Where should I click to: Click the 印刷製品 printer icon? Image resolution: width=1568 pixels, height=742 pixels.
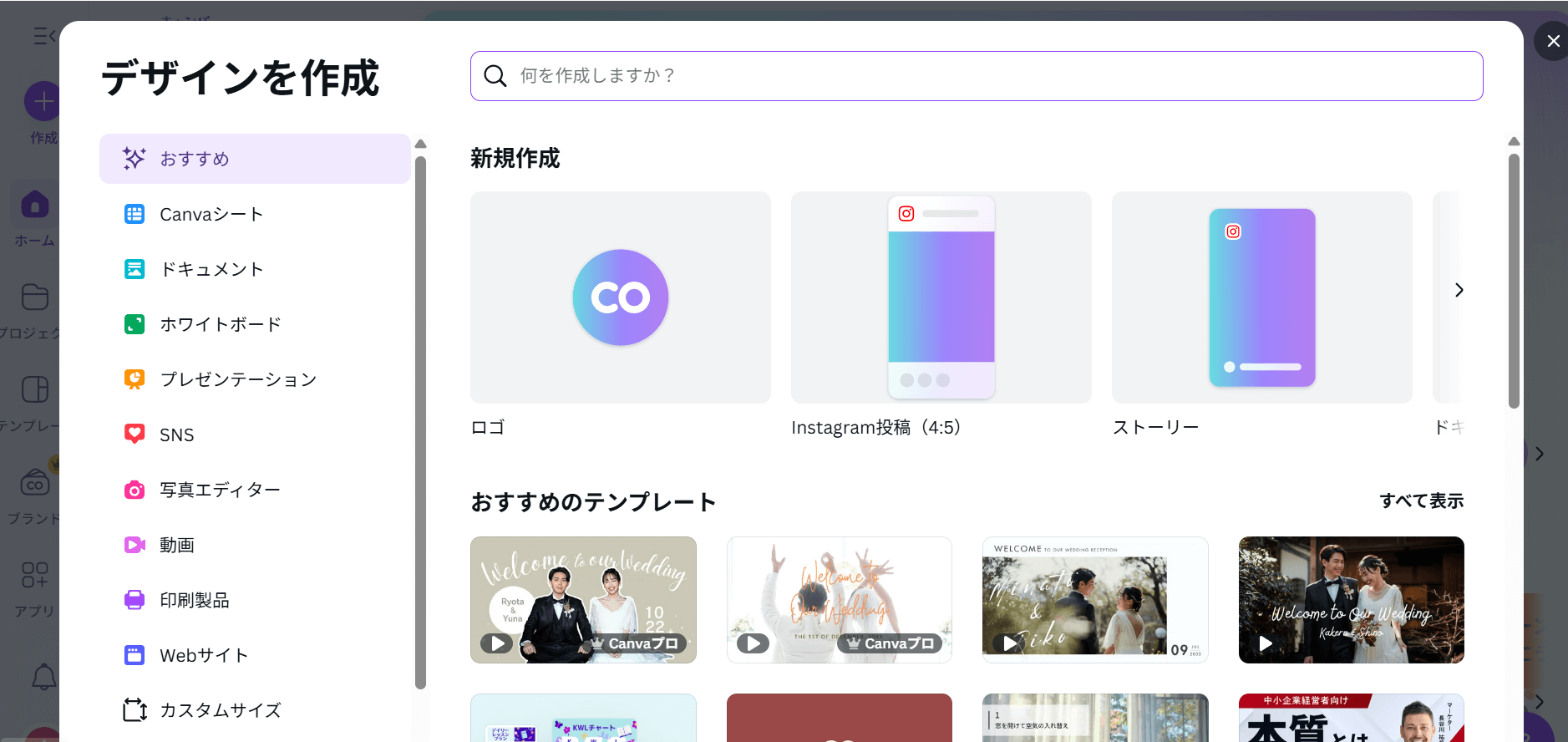click(134, 600)
